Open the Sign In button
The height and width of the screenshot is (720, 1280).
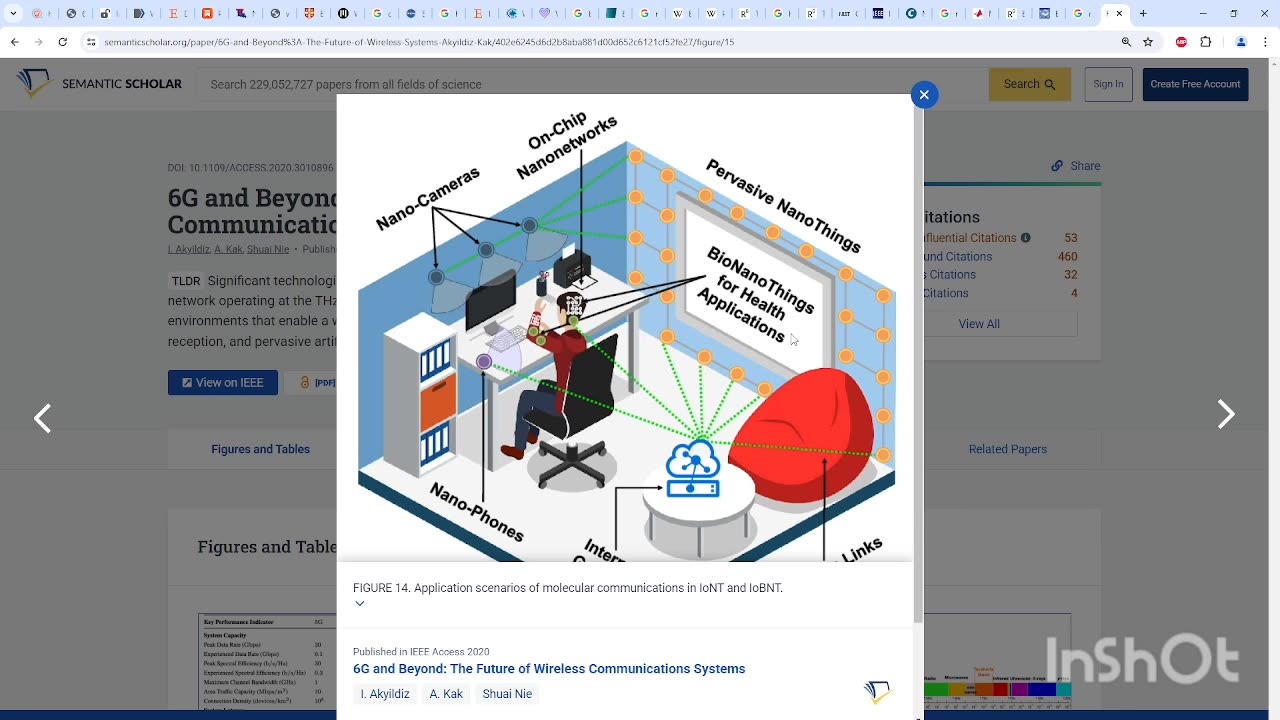[x=1108, y=84]
